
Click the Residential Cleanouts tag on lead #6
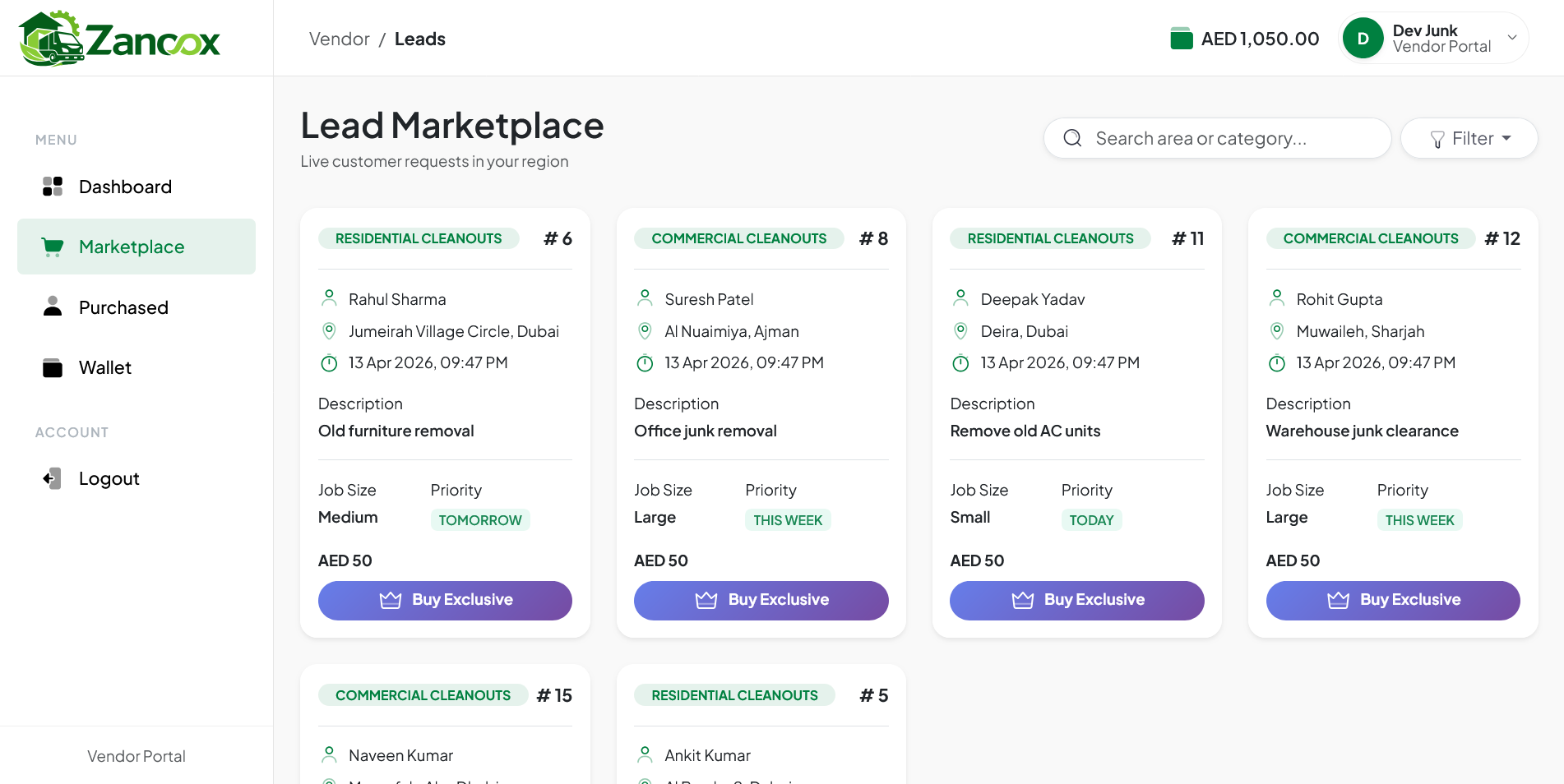tap(419, 238)
